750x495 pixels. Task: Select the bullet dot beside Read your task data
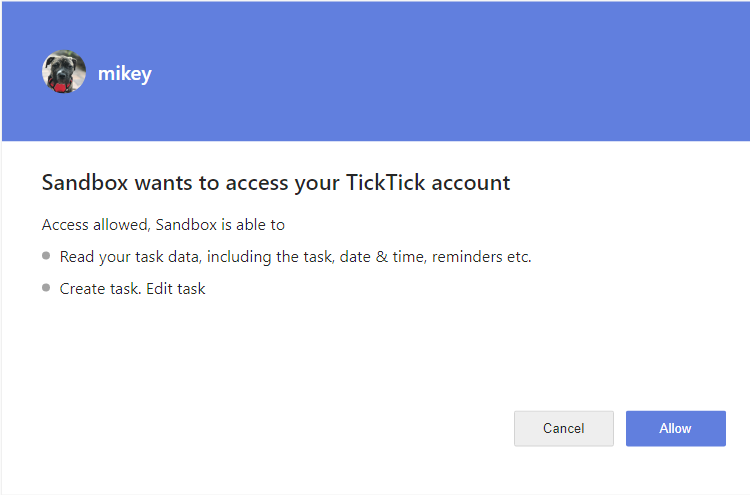46,255
